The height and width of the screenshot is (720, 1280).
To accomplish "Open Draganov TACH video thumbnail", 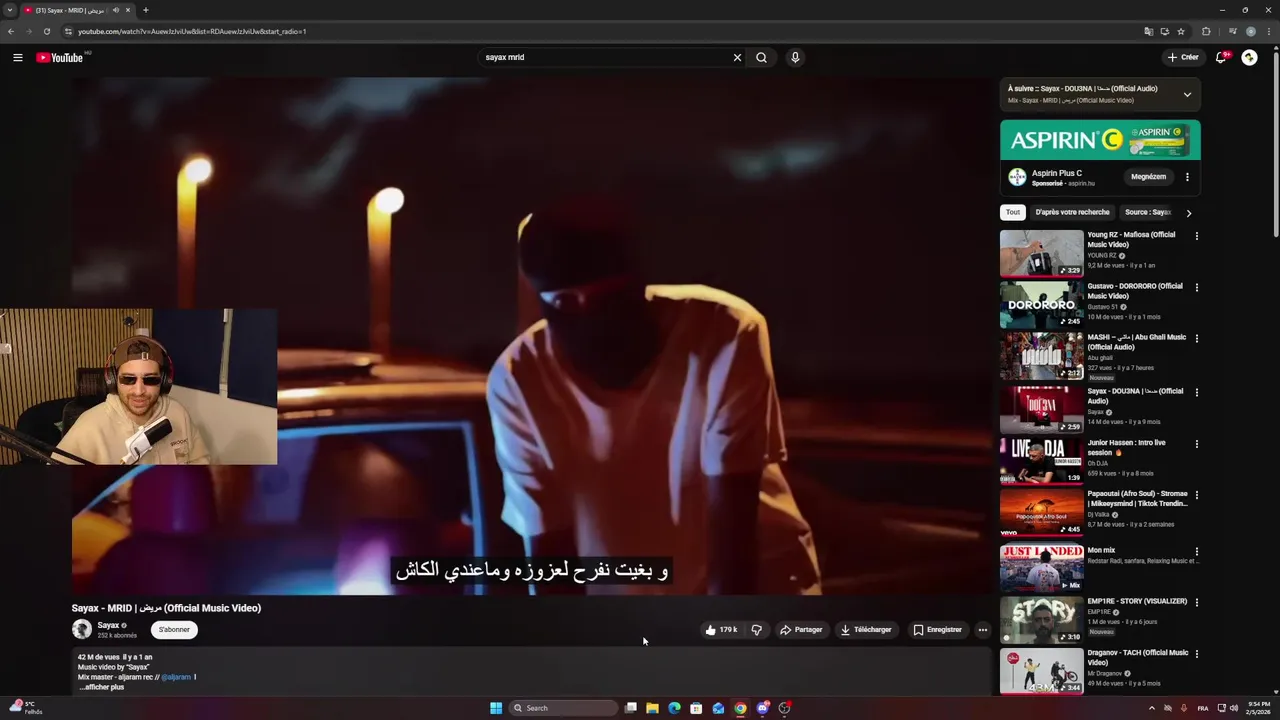I will [1041, 671].
